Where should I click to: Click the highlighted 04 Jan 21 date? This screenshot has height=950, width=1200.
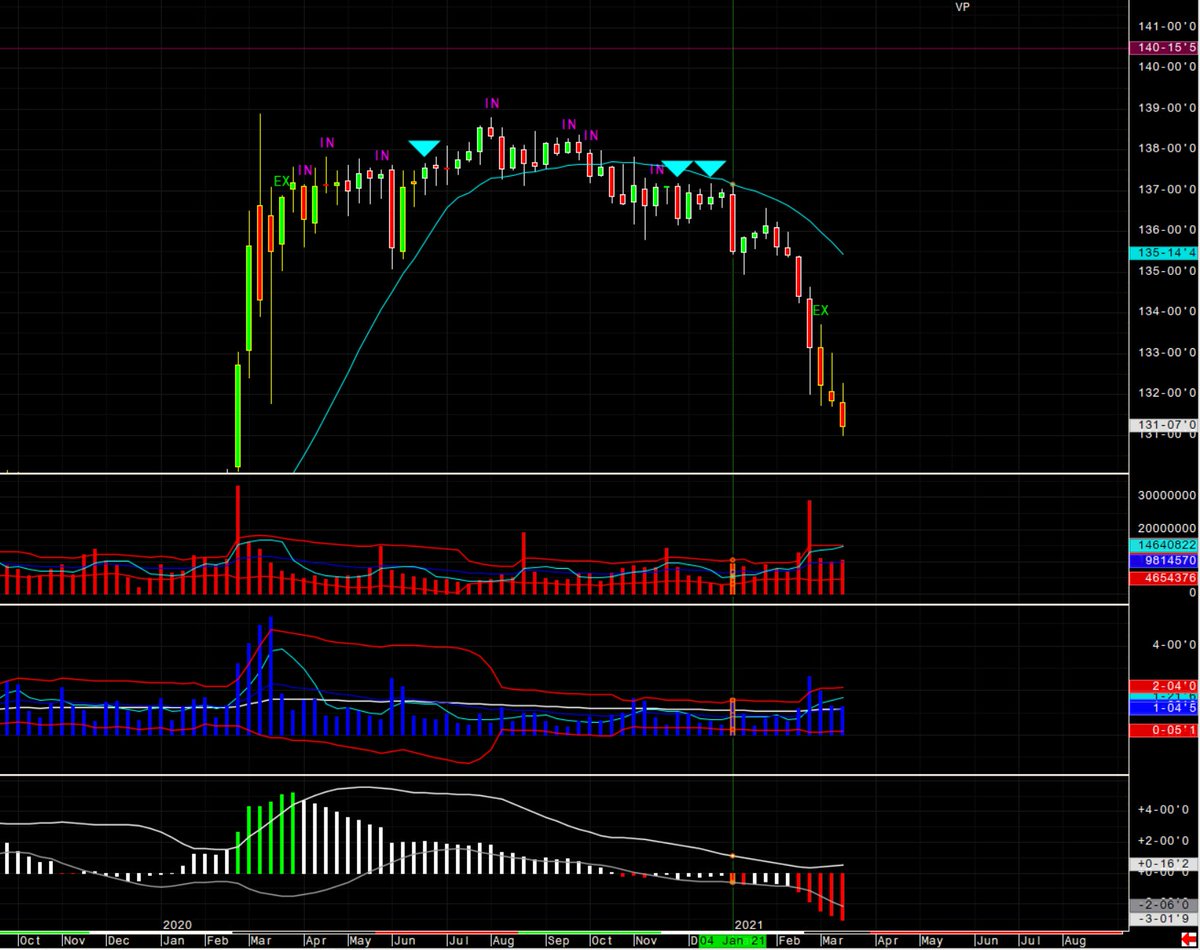click(733, 941)
